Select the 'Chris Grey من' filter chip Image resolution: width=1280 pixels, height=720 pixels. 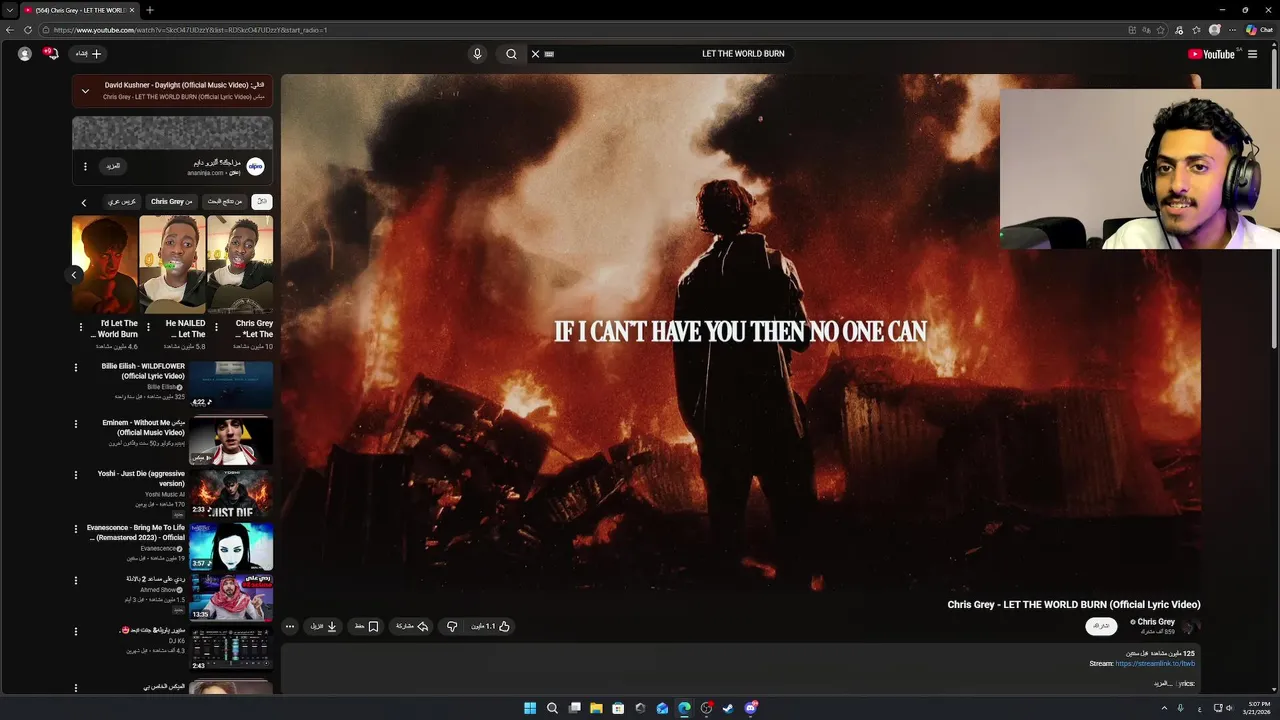tap(172, 201)
